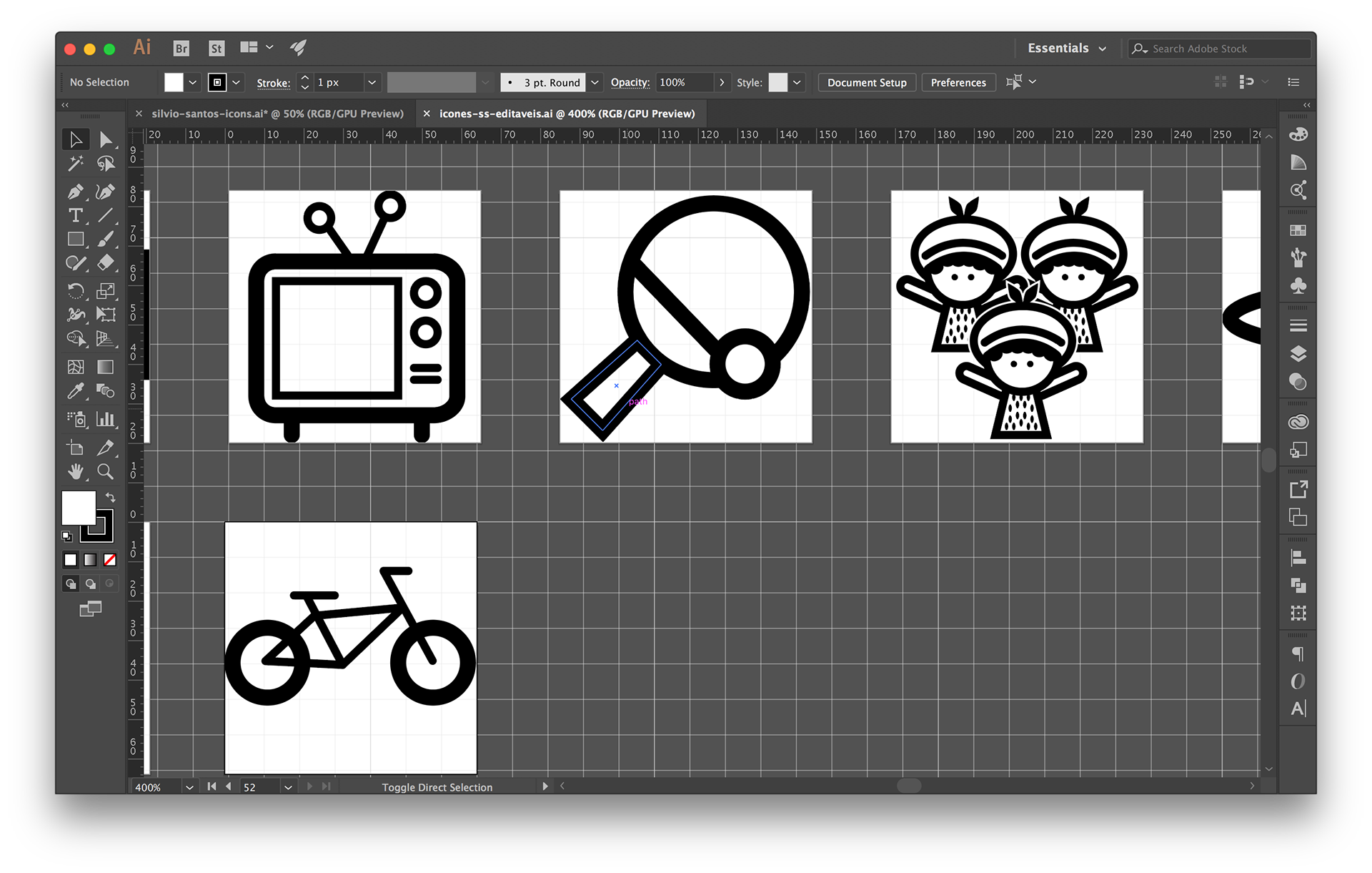Select the Warp tool
This screenshot has height=873, width=1372.
tap(75, 315)
